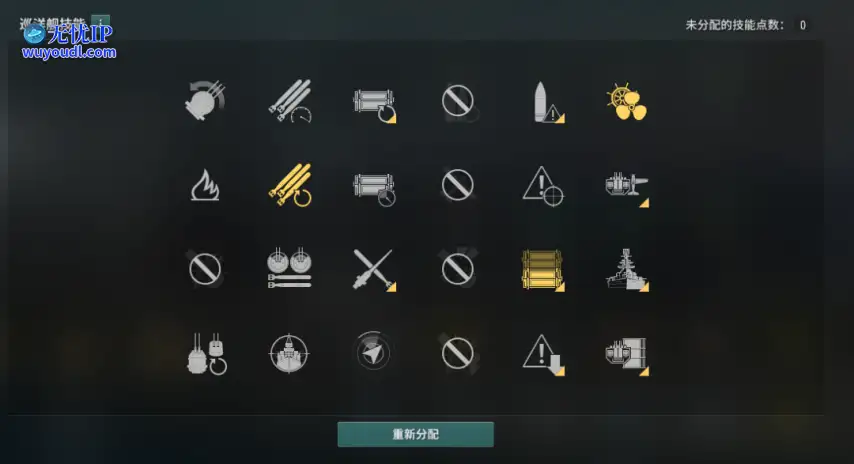Select the shell with warning triangle skill

coord(547,102)
